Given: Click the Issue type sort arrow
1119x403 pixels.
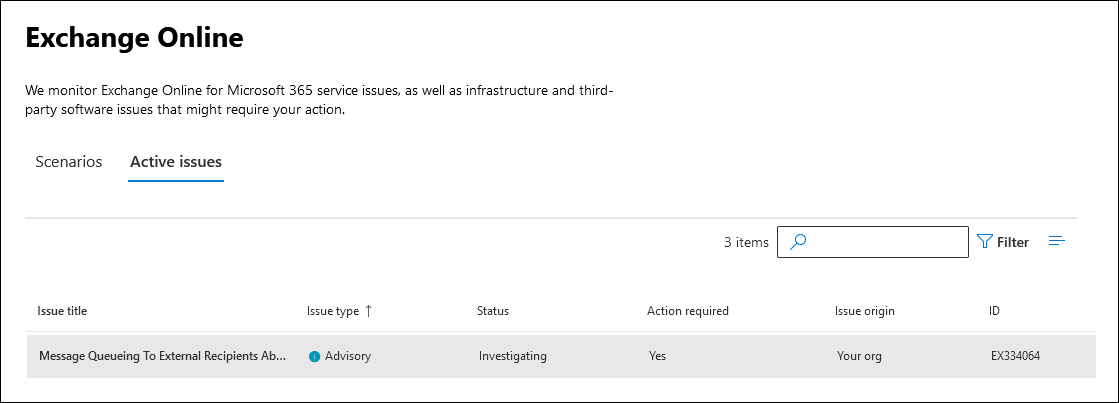Looking at the screenshot, I should point(369,311).
